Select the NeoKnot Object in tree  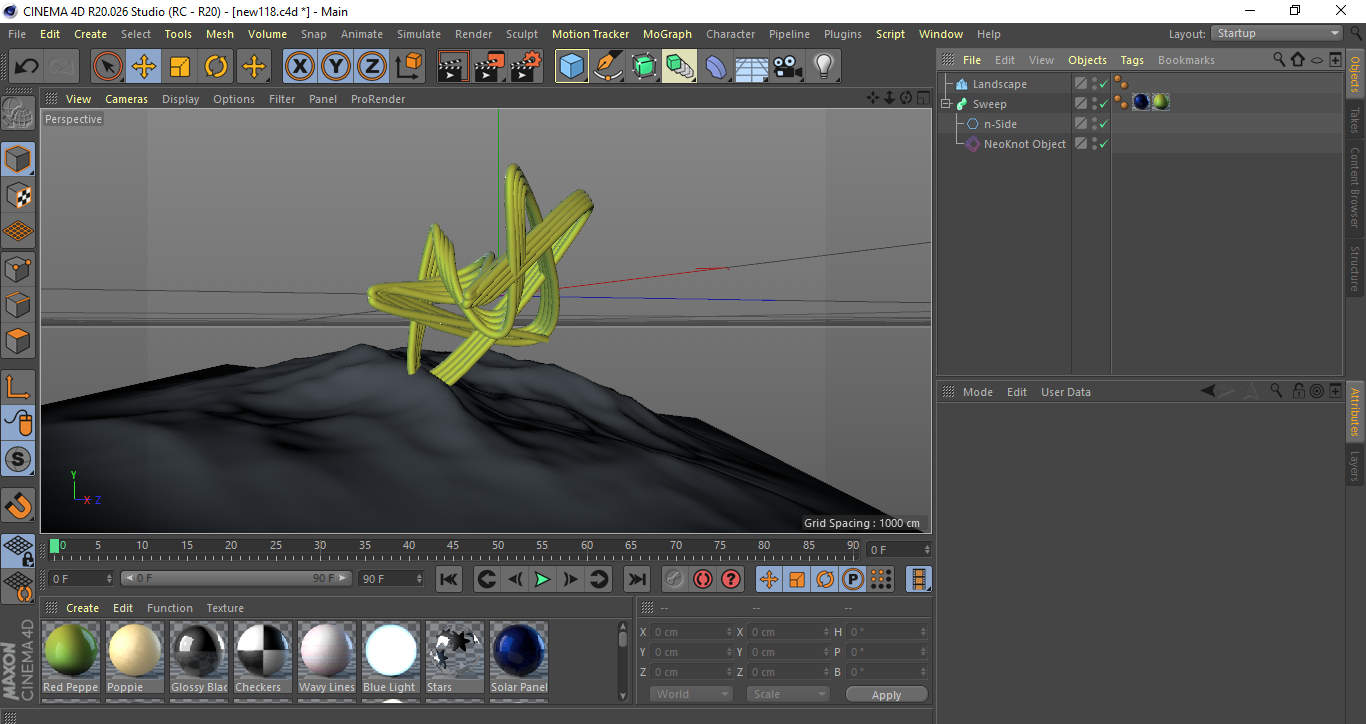point(1024,144)
